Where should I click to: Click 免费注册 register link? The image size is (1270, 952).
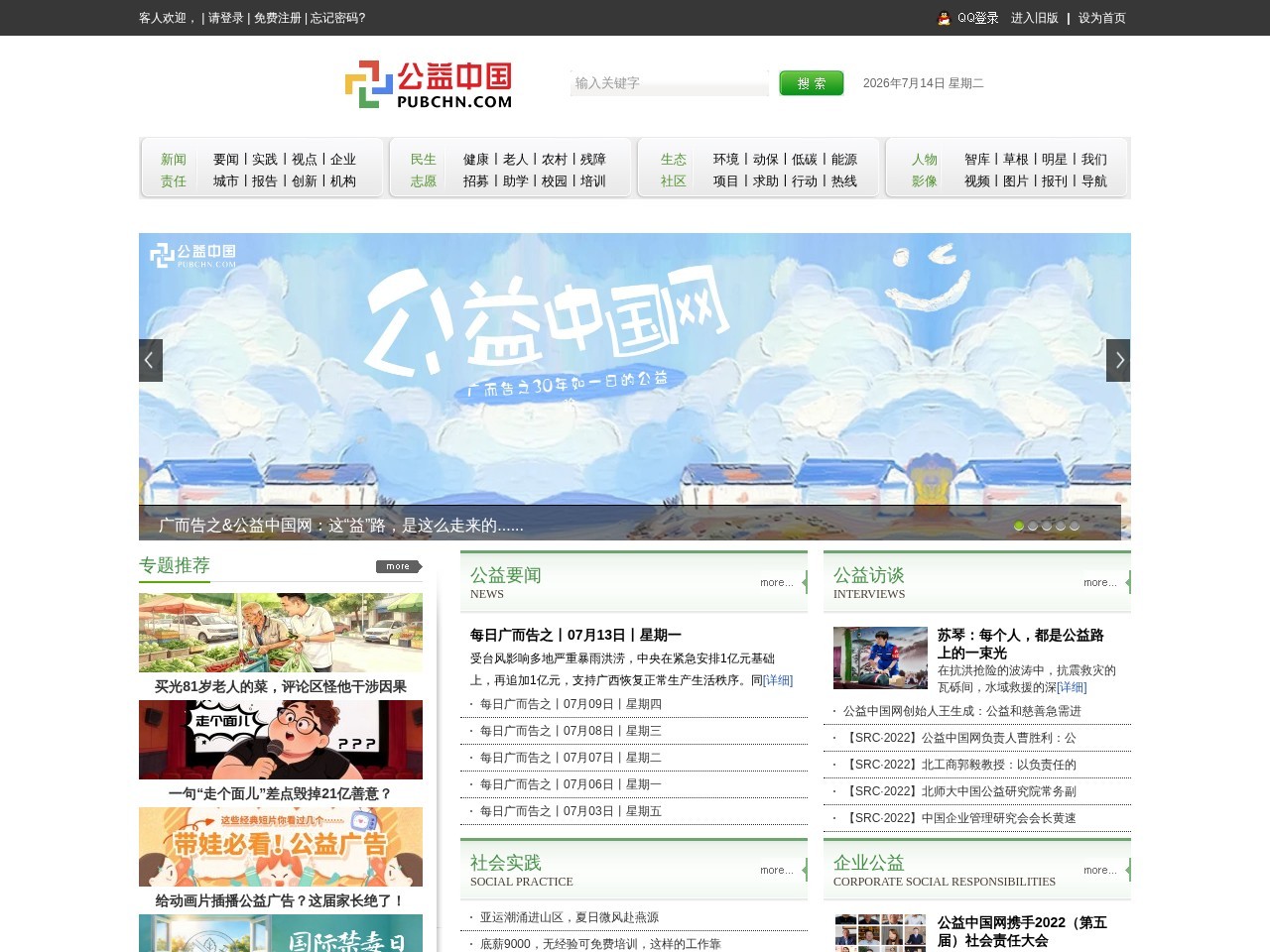(278, 18)
